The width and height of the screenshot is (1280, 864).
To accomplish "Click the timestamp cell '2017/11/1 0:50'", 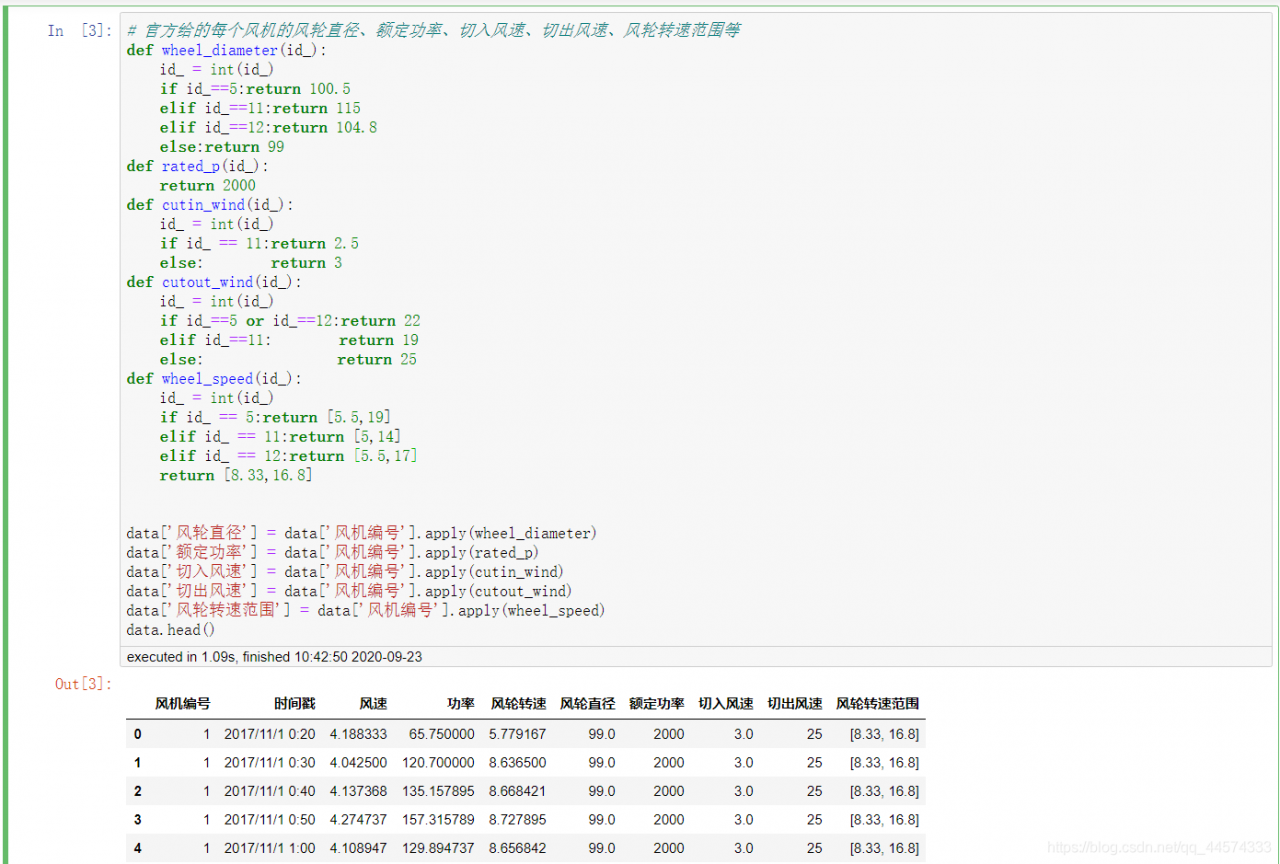I will [x=270, y=819].
